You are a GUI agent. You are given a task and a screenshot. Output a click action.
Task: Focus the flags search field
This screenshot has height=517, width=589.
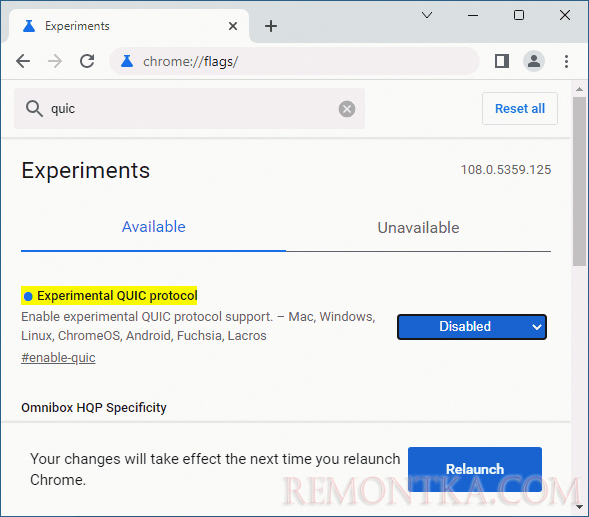coord(189,109)
